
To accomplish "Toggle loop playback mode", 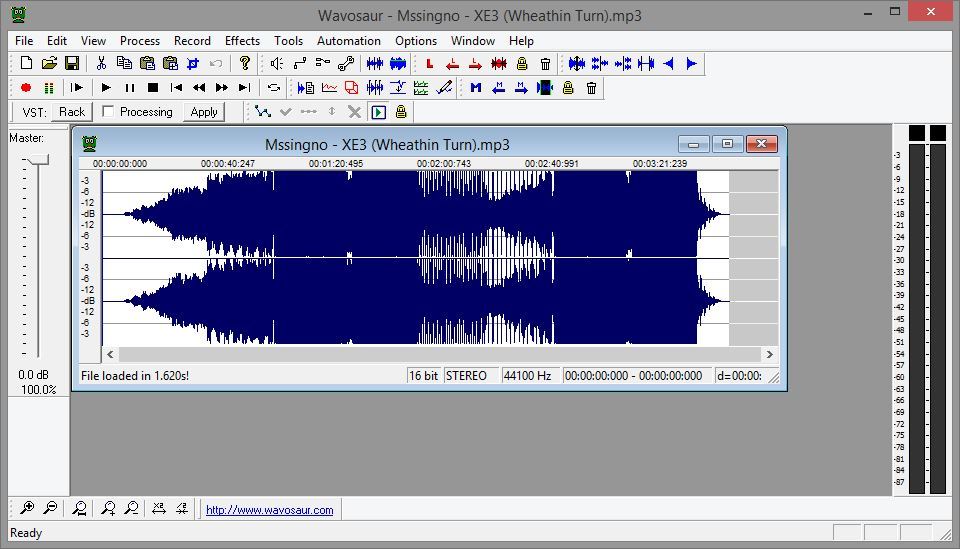I will click(274, 88).
